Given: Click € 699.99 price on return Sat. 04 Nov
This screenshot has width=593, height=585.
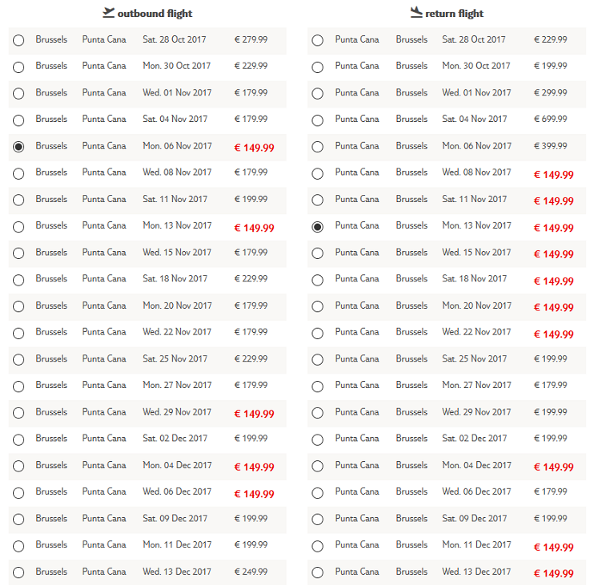Looking at the screenshot, I should (550, 119).
